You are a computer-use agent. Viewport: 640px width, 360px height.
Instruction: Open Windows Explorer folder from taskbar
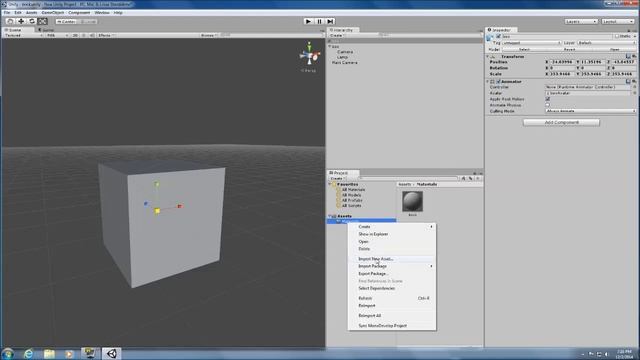[49, 353]
